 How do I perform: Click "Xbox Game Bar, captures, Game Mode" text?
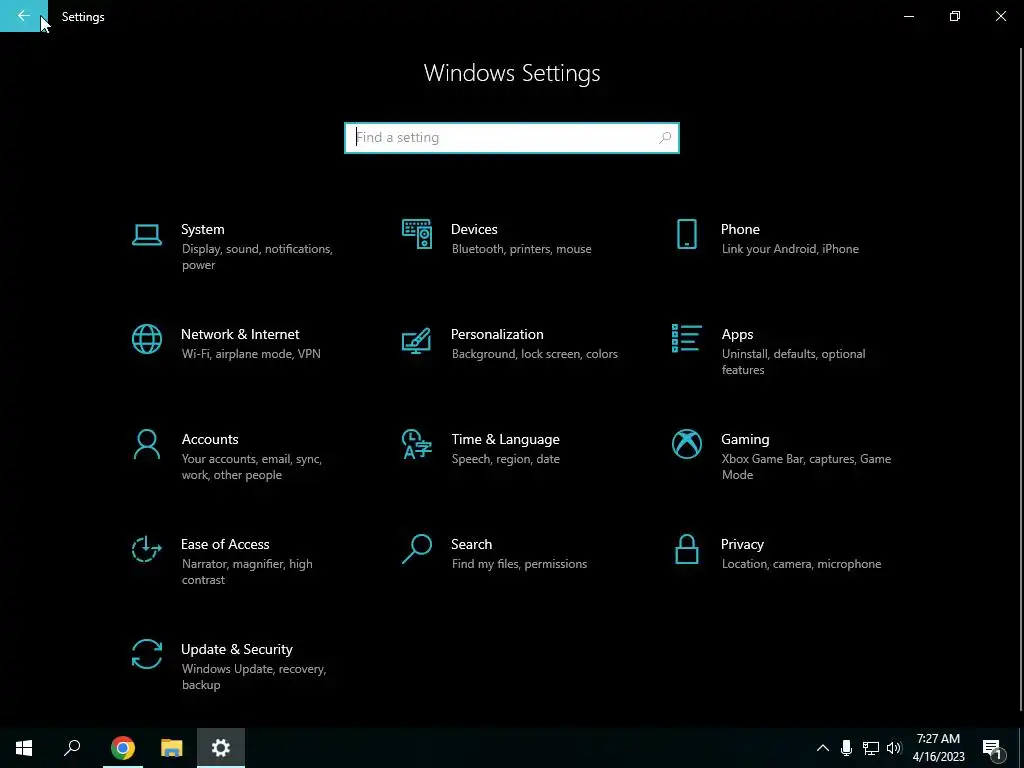806,467
